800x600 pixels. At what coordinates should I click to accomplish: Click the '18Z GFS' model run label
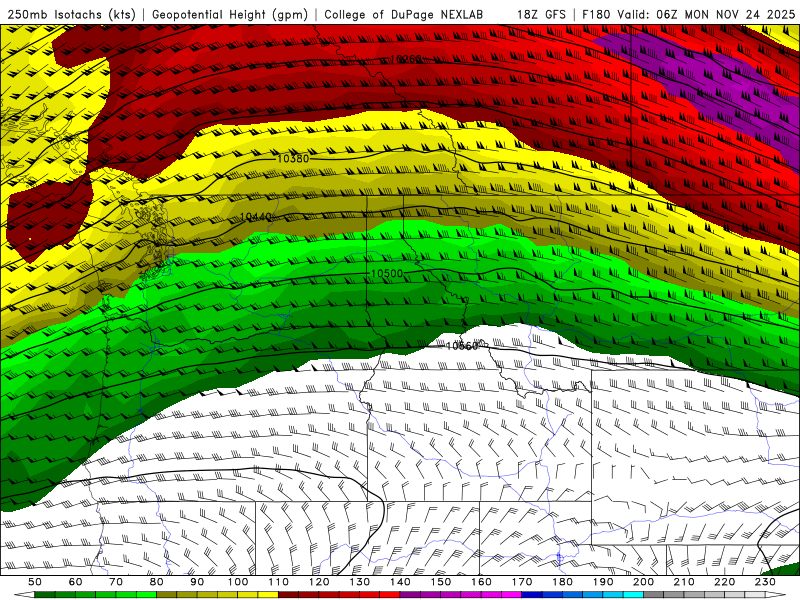tap(541, 15)
